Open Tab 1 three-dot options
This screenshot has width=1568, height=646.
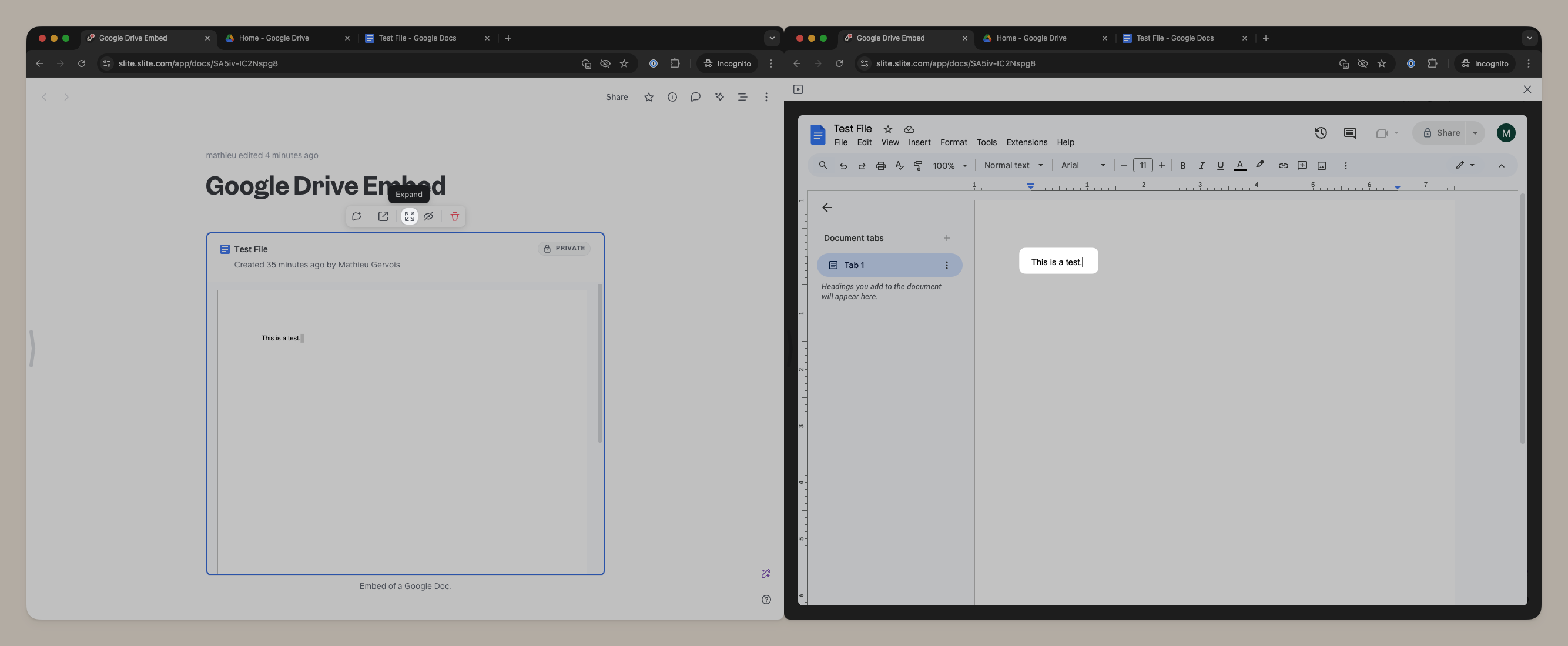click(947, 265)
